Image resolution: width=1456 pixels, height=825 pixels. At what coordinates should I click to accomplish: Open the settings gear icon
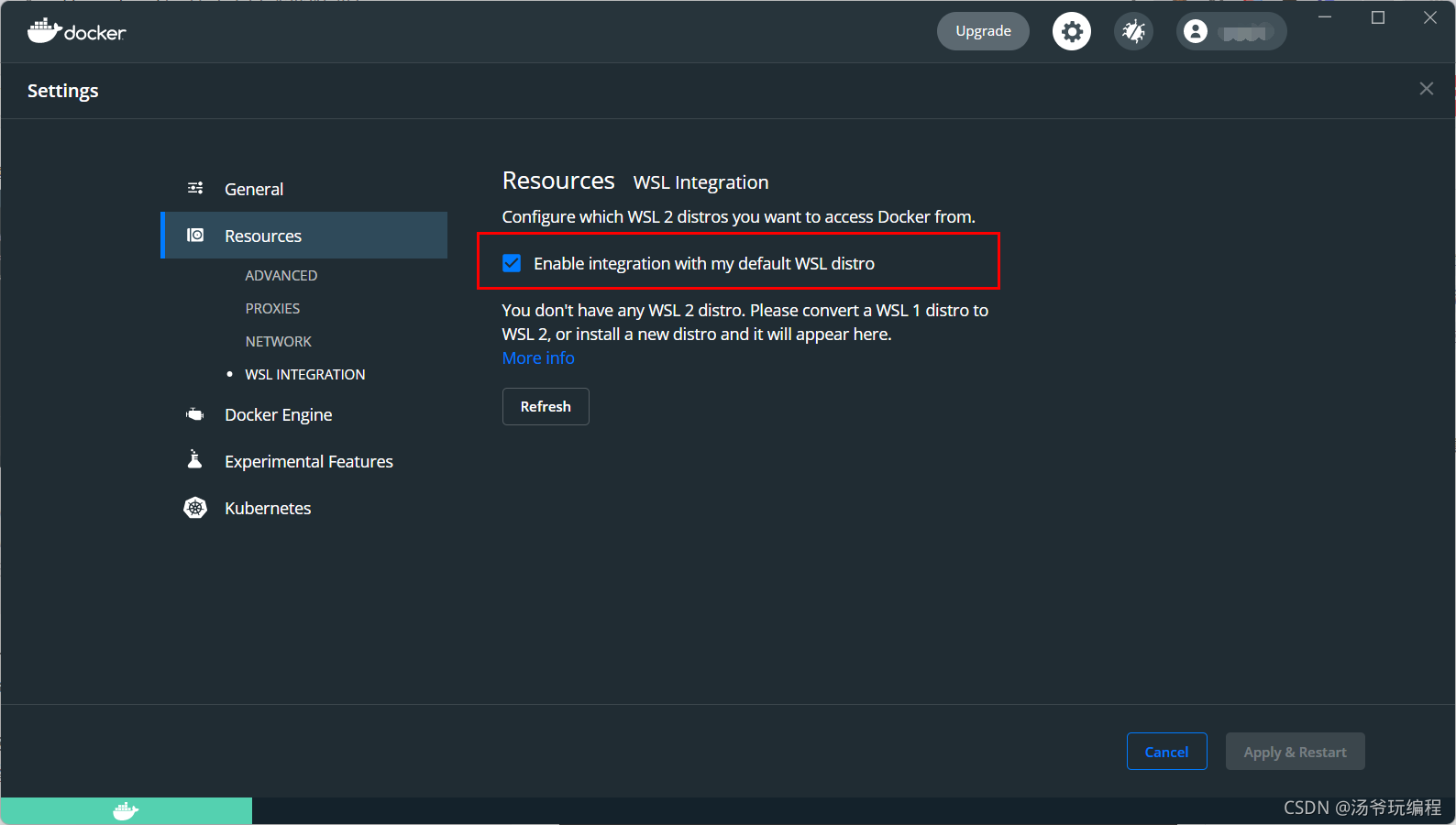point(1072,31)
